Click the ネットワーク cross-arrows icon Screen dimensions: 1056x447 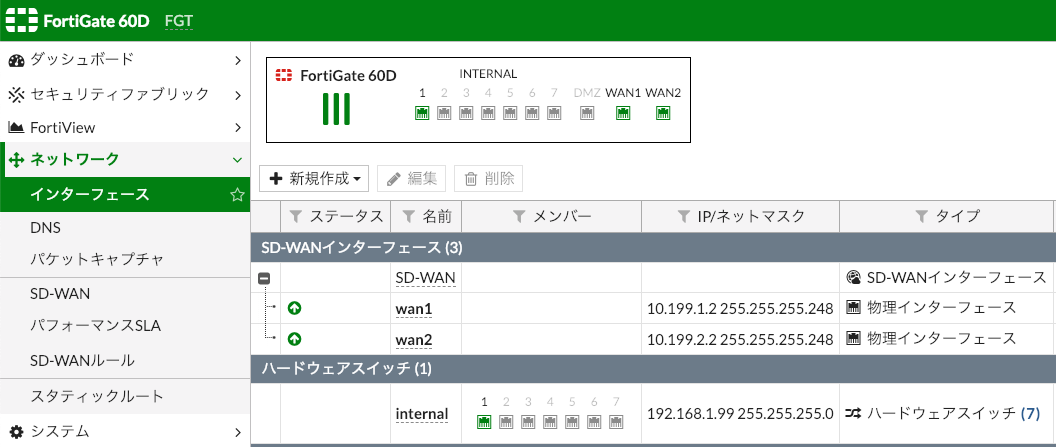tap(16, 160)
